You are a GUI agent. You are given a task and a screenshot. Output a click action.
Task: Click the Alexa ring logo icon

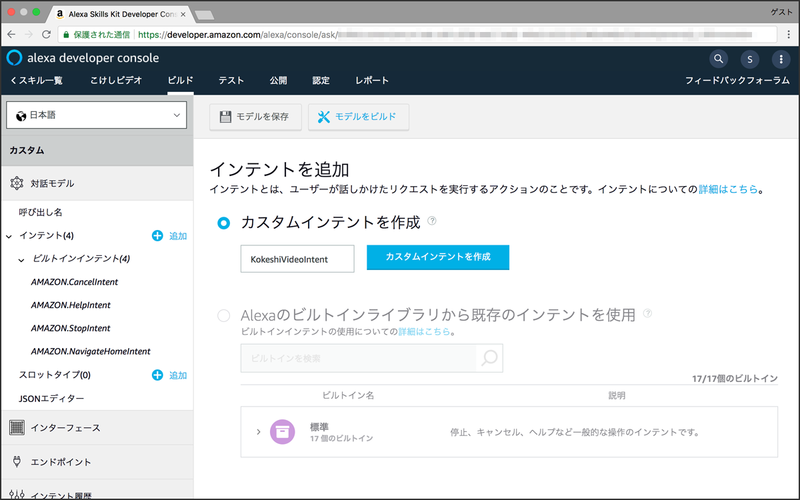point(14,58)
